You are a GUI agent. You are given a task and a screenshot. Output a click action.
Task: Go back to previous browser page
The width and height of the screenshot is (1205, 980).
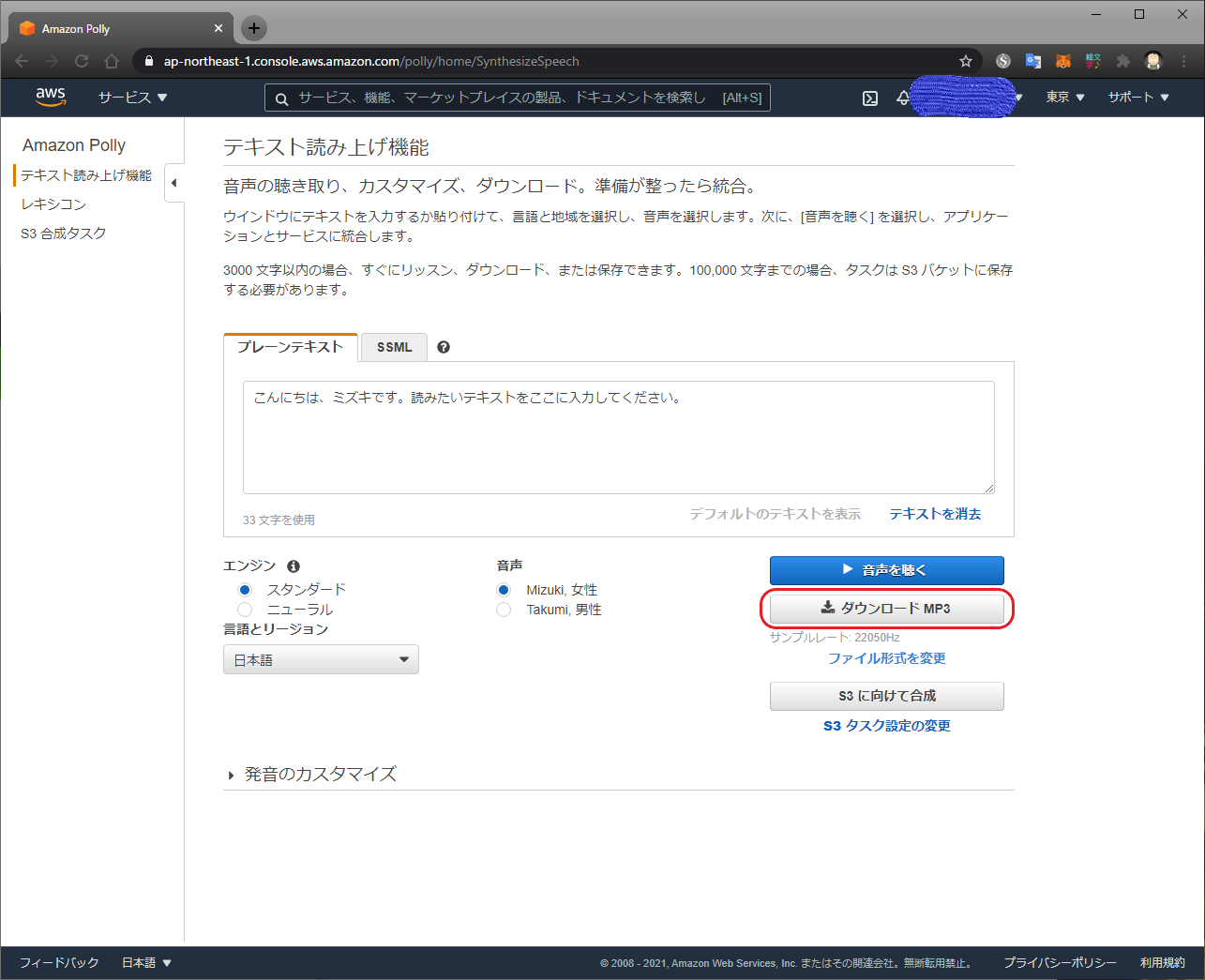tap(22, 61)
